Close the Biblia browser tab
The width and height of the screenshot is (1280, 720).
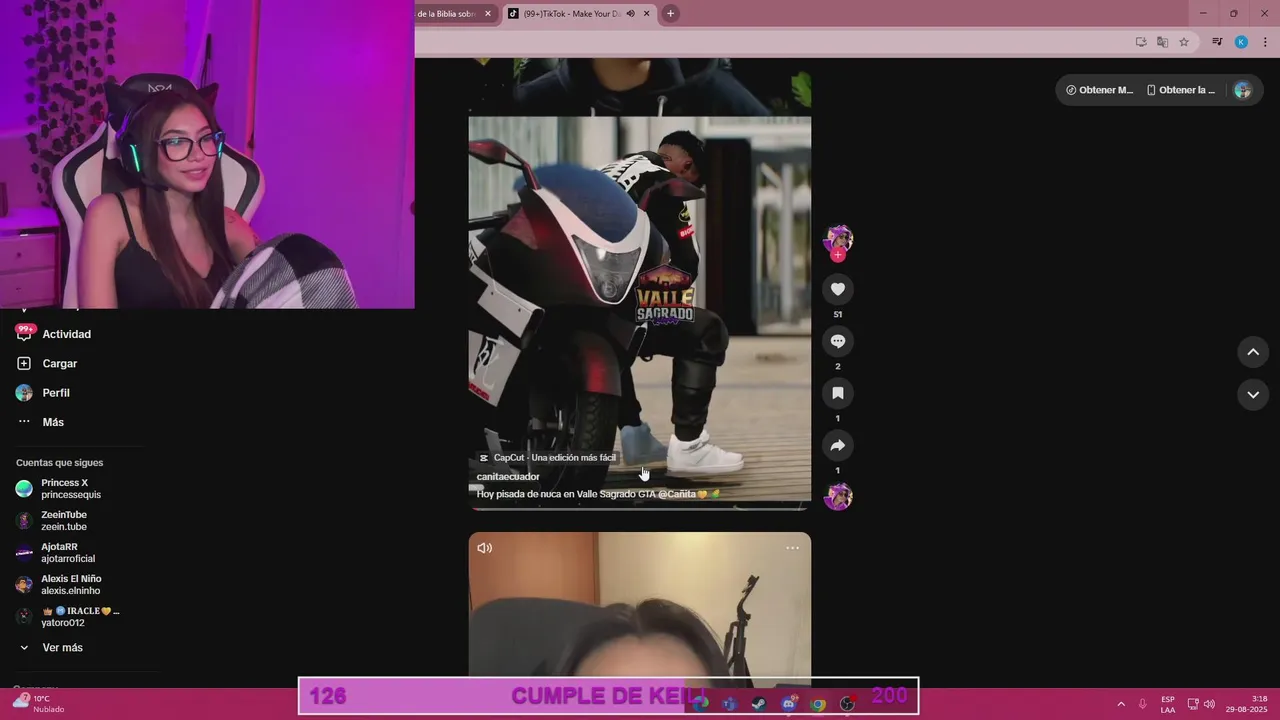click(488, 14)
